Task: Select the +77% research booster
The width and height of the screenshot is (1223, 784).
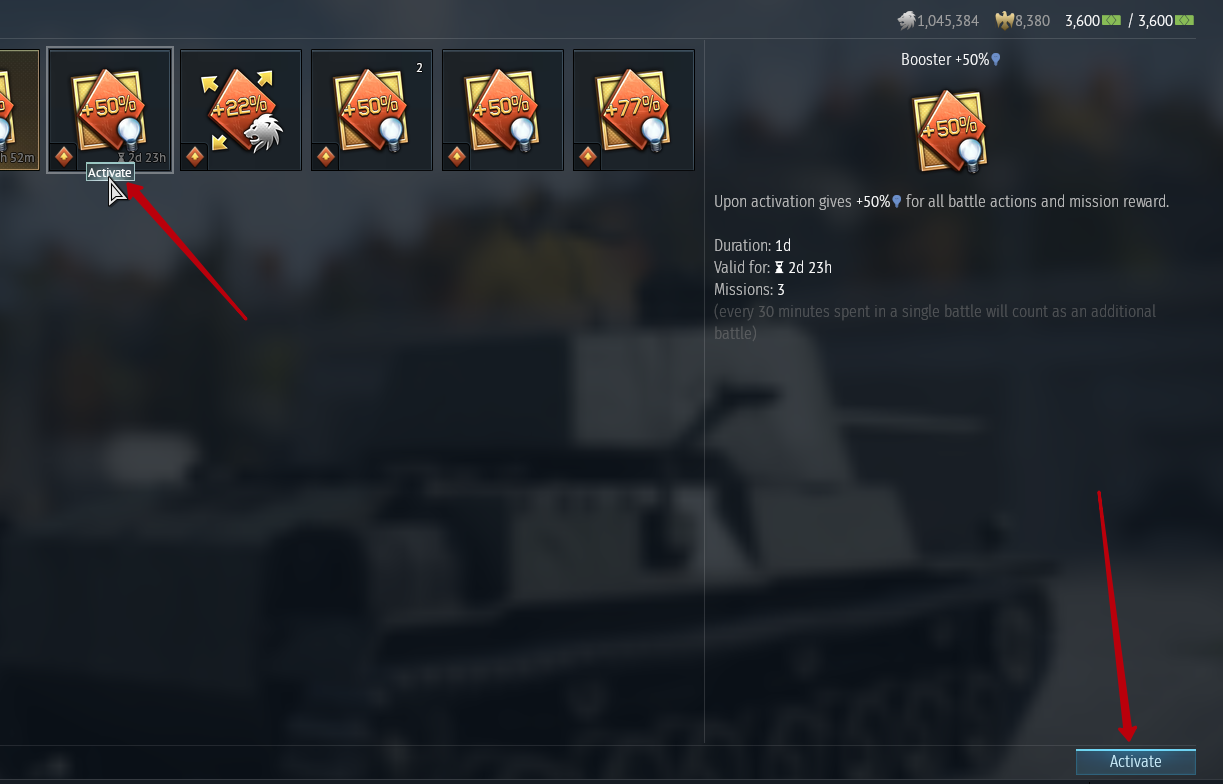Action: point(634,110)
